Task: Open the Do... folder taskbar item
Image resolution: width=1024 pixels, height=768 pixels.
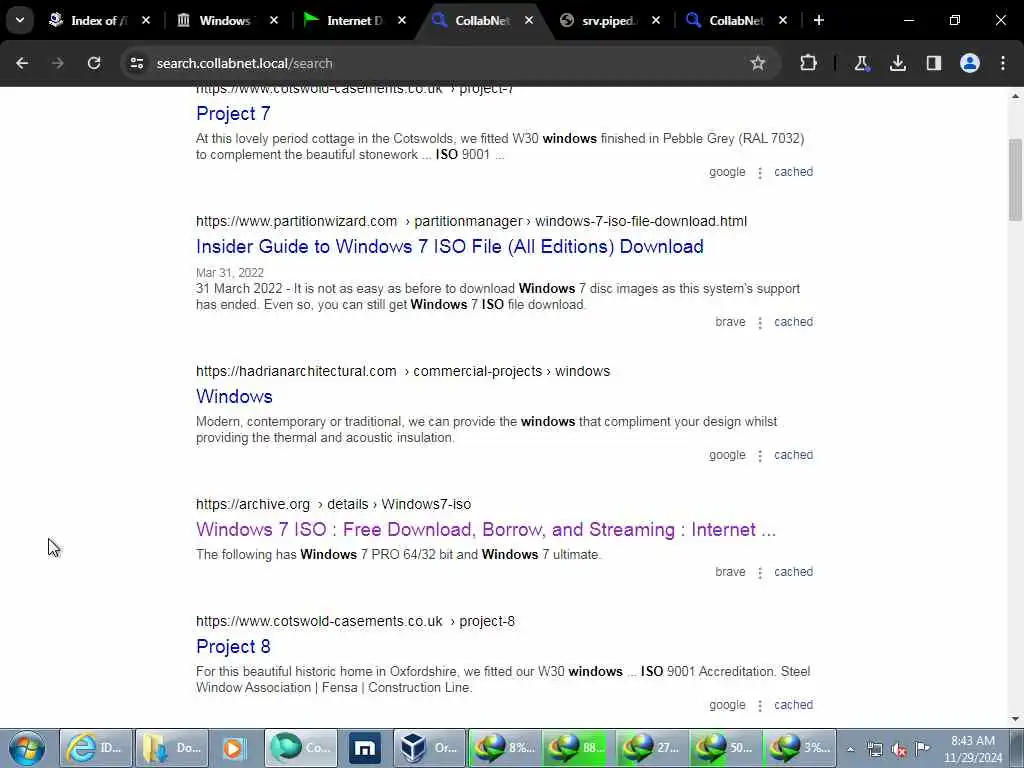Action: click(x=172, y=748)
